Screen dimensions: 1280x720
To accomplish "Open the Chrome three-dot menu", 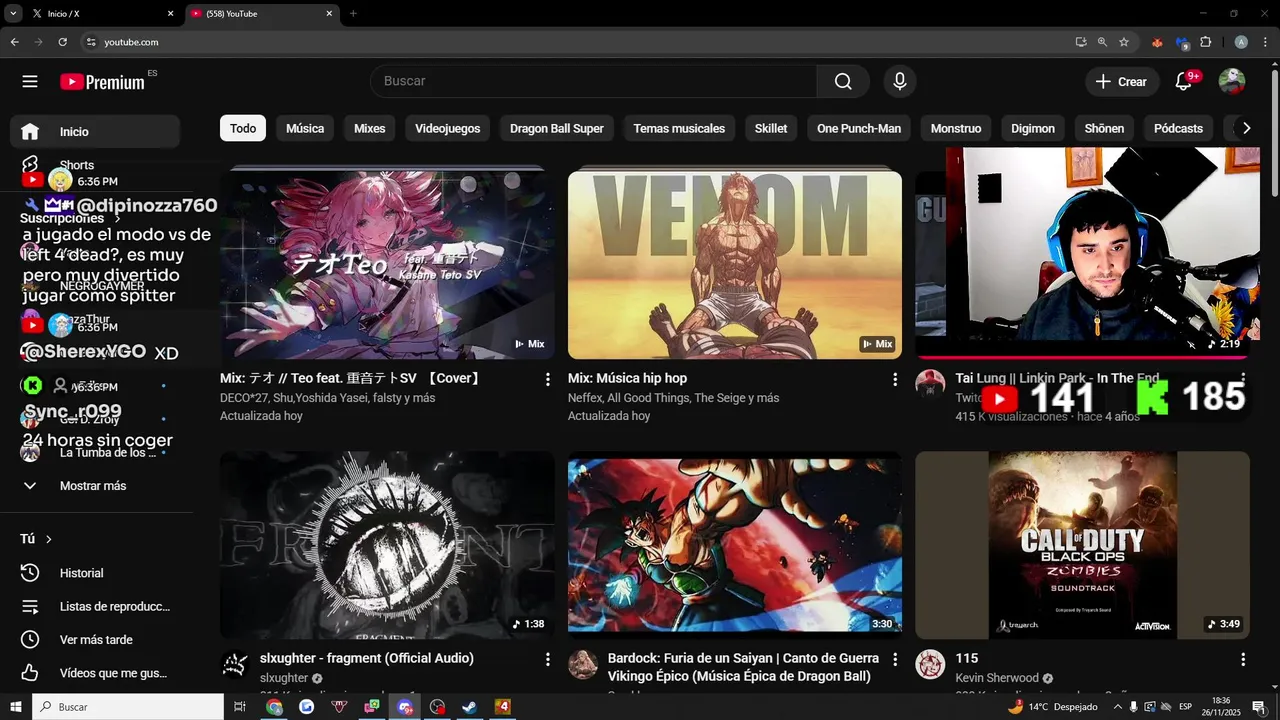I will [1265, 42].
